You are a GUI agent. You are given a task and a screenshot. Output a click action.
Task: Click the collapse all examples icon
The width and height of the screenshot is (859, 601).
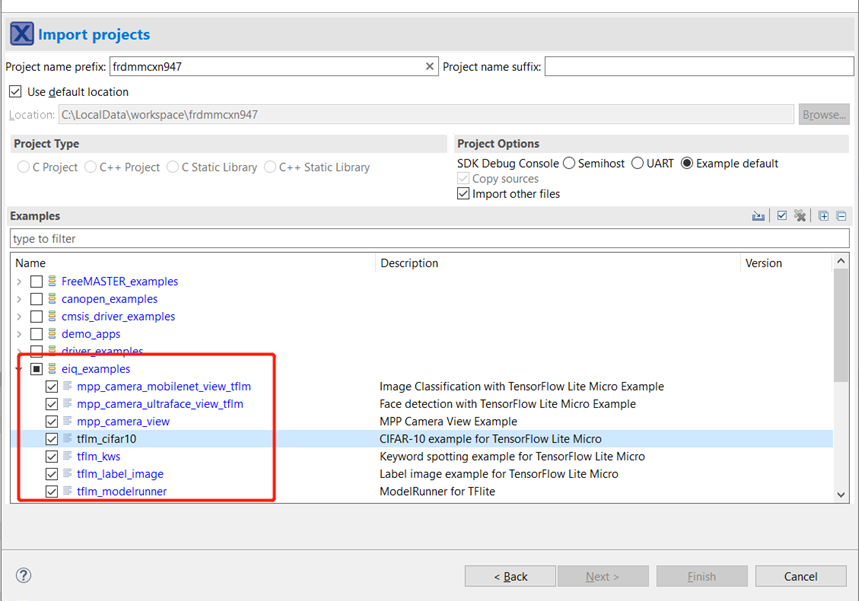pos(841,216)
